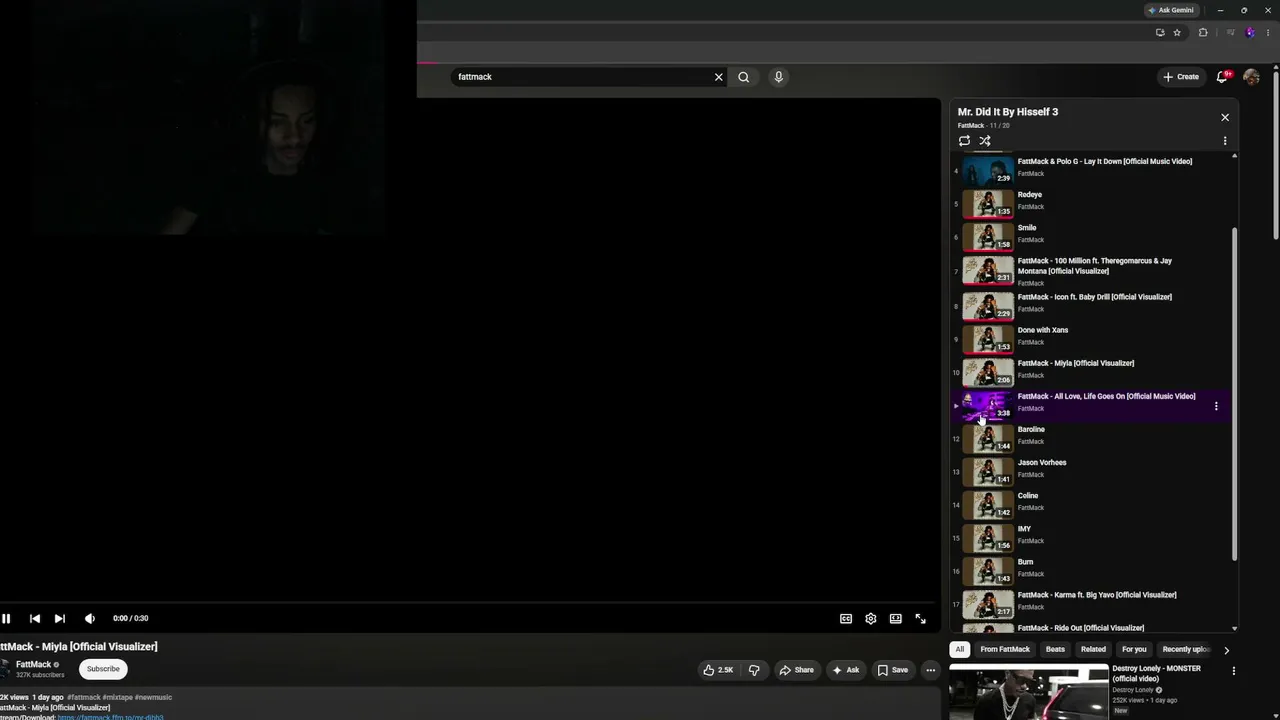Image resolution: width=1280 pixels, height=720 pixels.
Task: Open more actions menu beside Save
Action: [931, 670]
